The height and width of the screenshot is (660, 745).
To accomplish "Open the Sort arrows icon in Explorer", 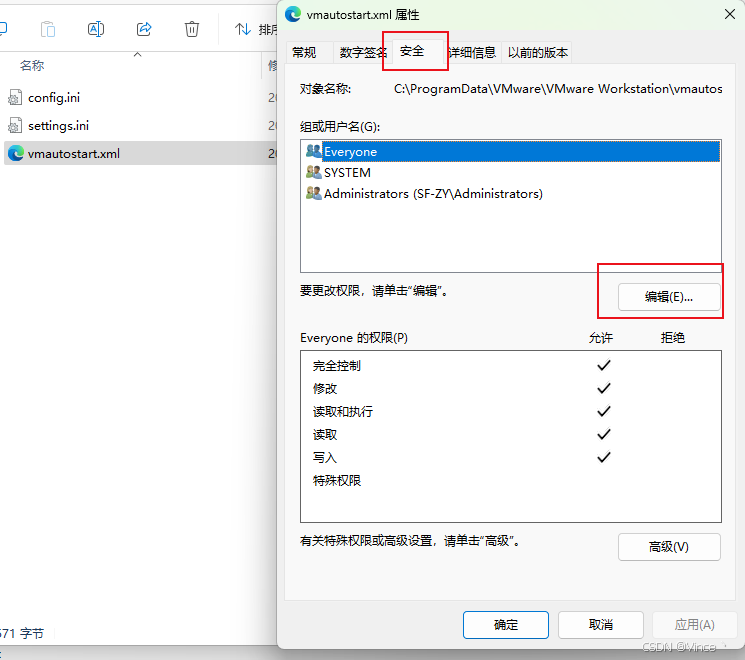I will (242, 29).
